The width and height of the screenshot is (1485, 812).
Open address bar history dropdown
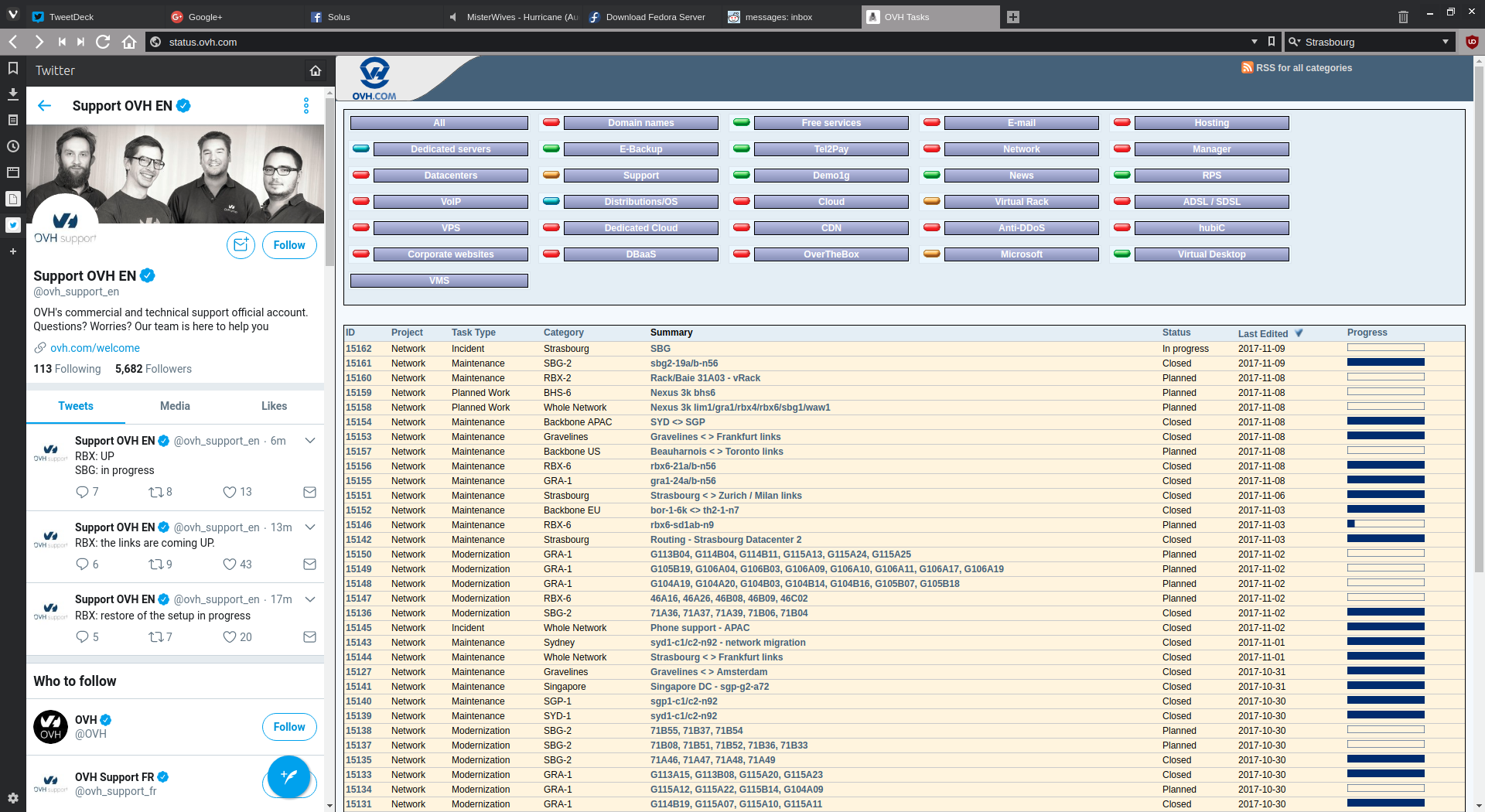1255,42
